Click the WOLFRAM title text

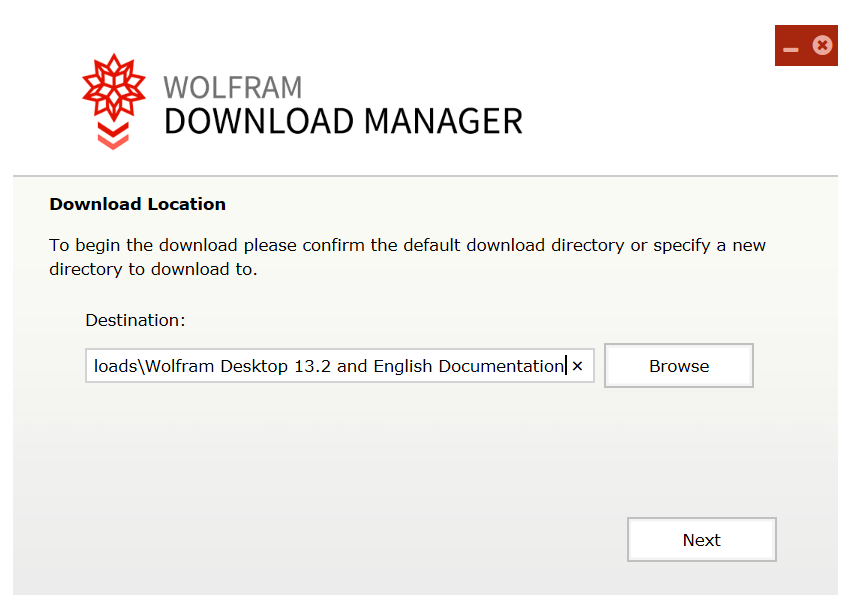click(232, 87)
